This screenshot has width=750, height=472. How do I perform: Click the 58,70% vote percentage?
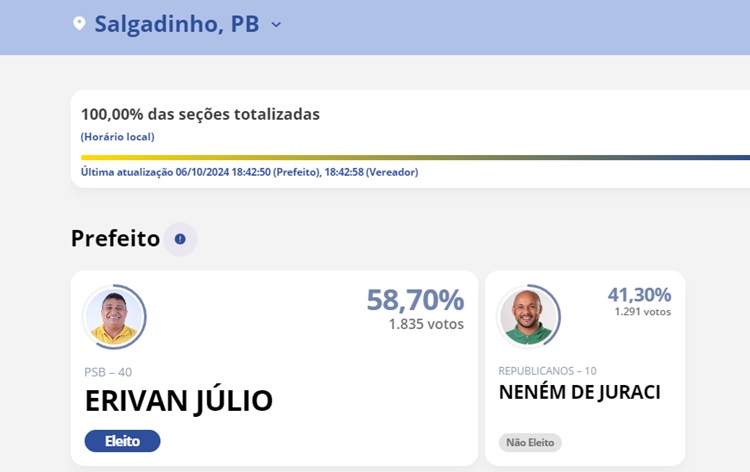coord(415,300)
